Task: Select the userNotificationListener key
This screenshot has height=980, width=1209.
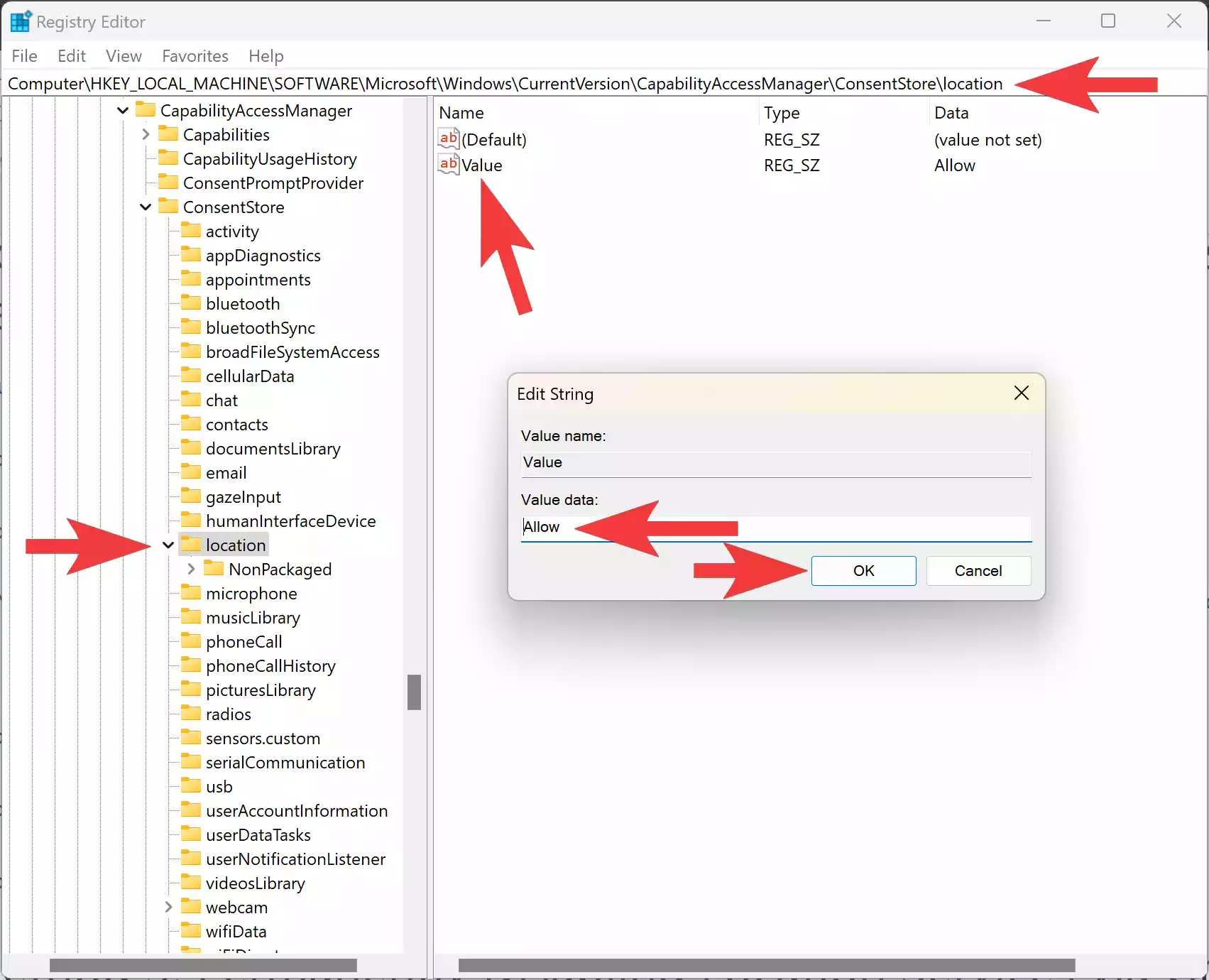Action: click(x=295, y=859)
